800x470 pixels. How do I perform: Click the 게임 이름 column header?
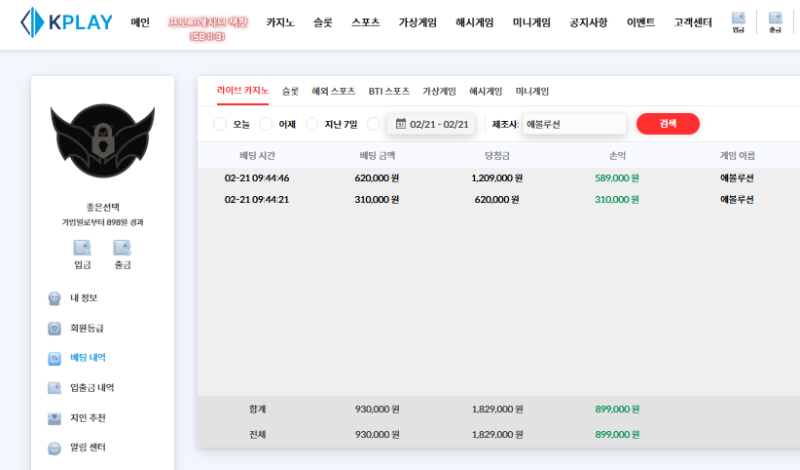[737, 156]
